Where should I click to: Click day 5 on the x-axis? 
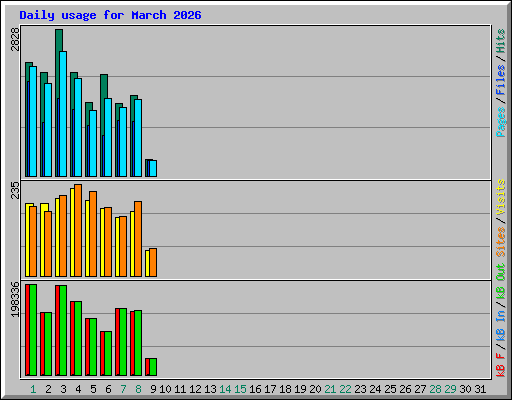click(93, 389)
